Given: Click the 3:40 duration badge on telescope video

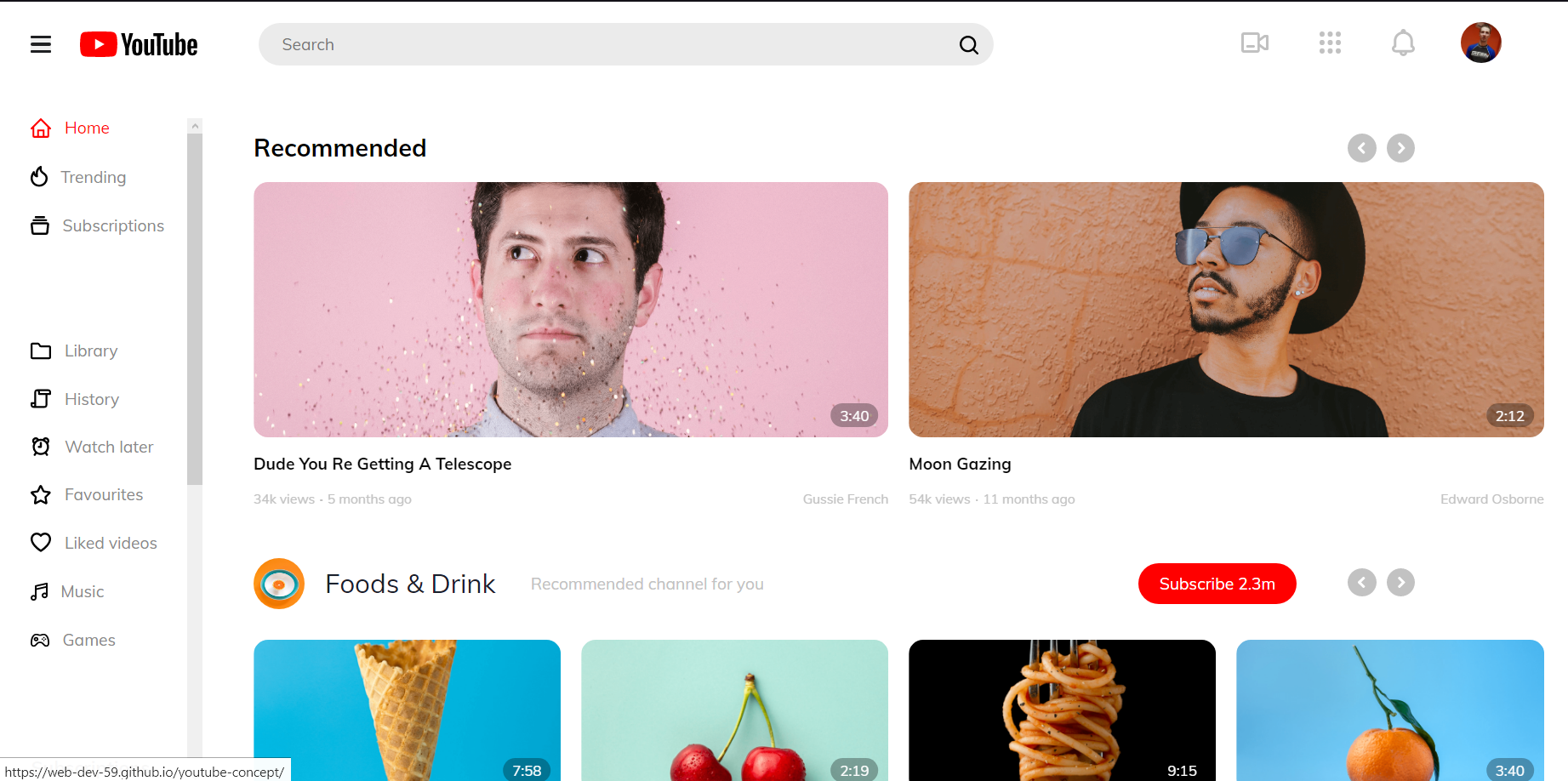Looking at the screenshot, I should [x=854, y=416].
